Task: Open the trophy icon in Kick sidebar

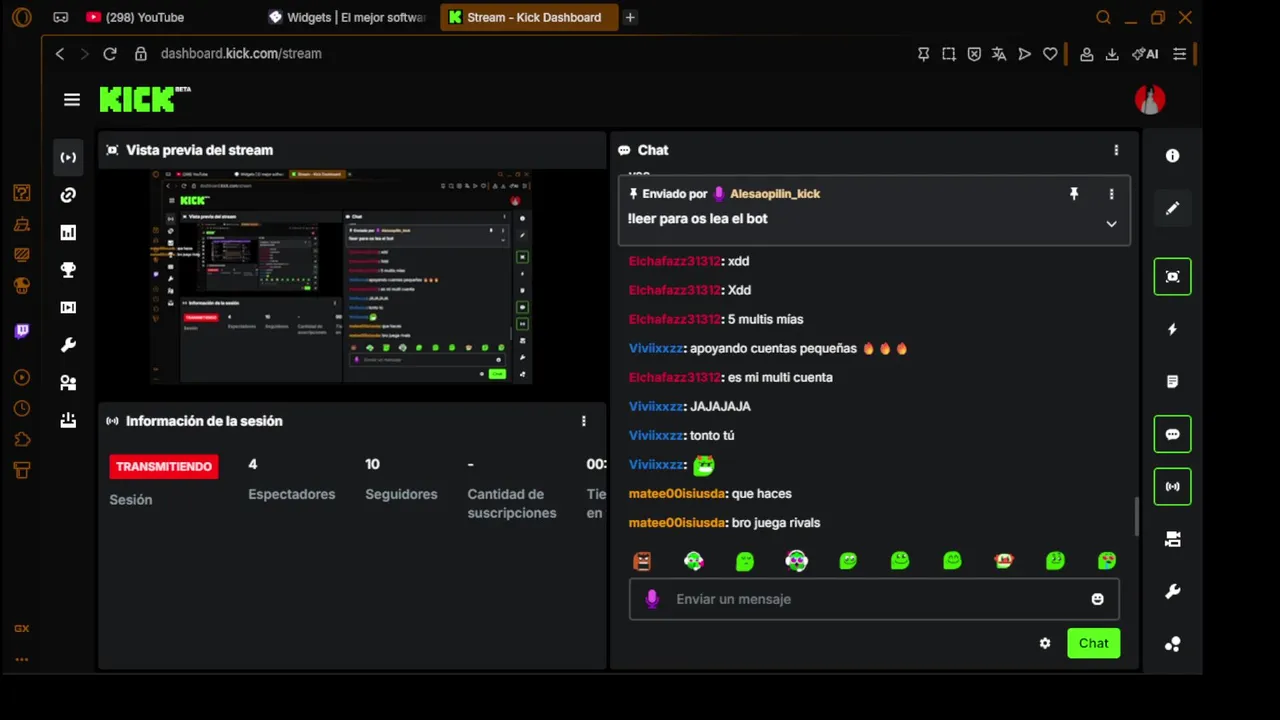Action: tap(68, 270)
